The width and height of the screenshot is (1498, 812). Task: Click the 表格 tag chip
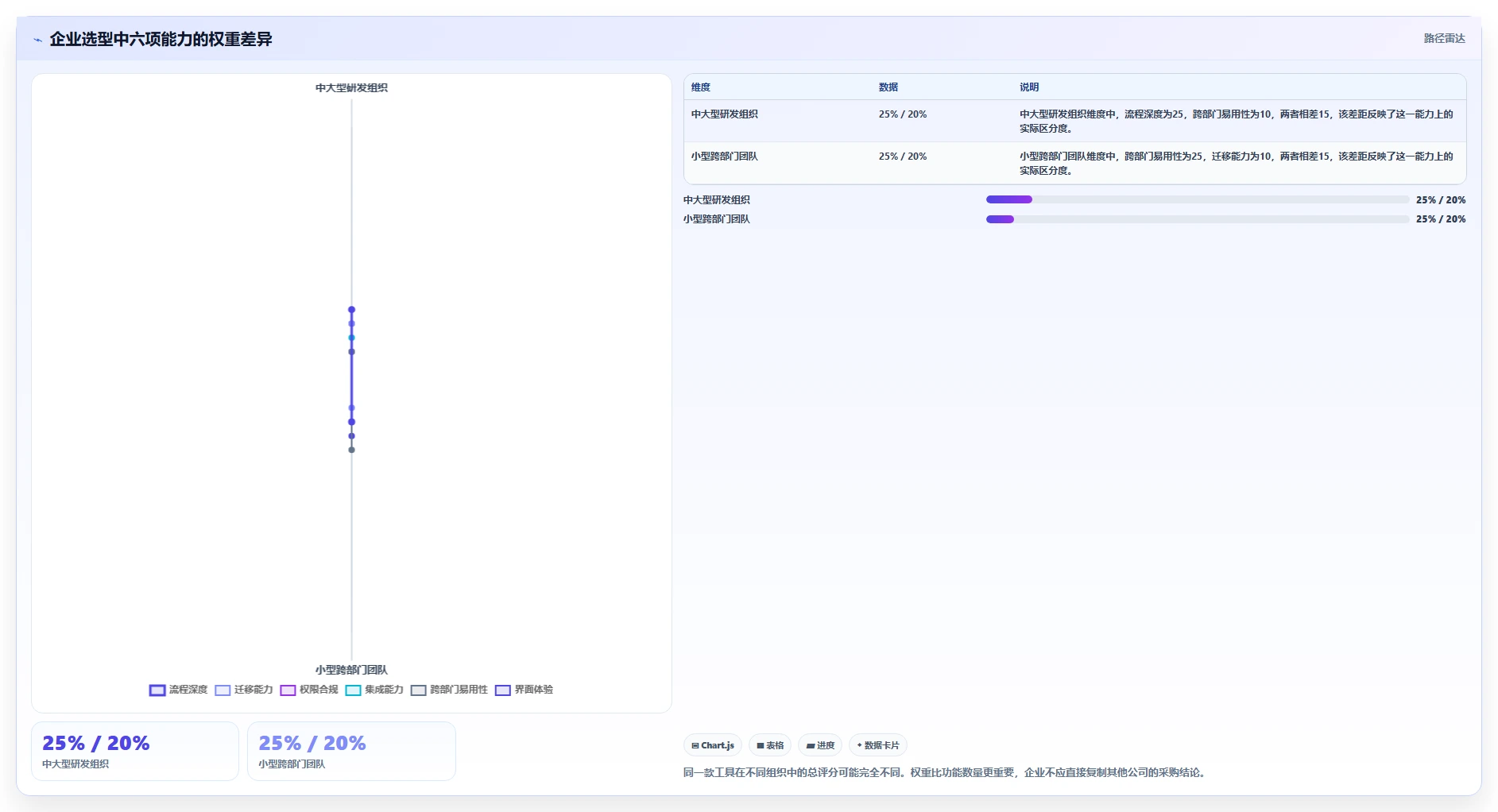point(770,745)
